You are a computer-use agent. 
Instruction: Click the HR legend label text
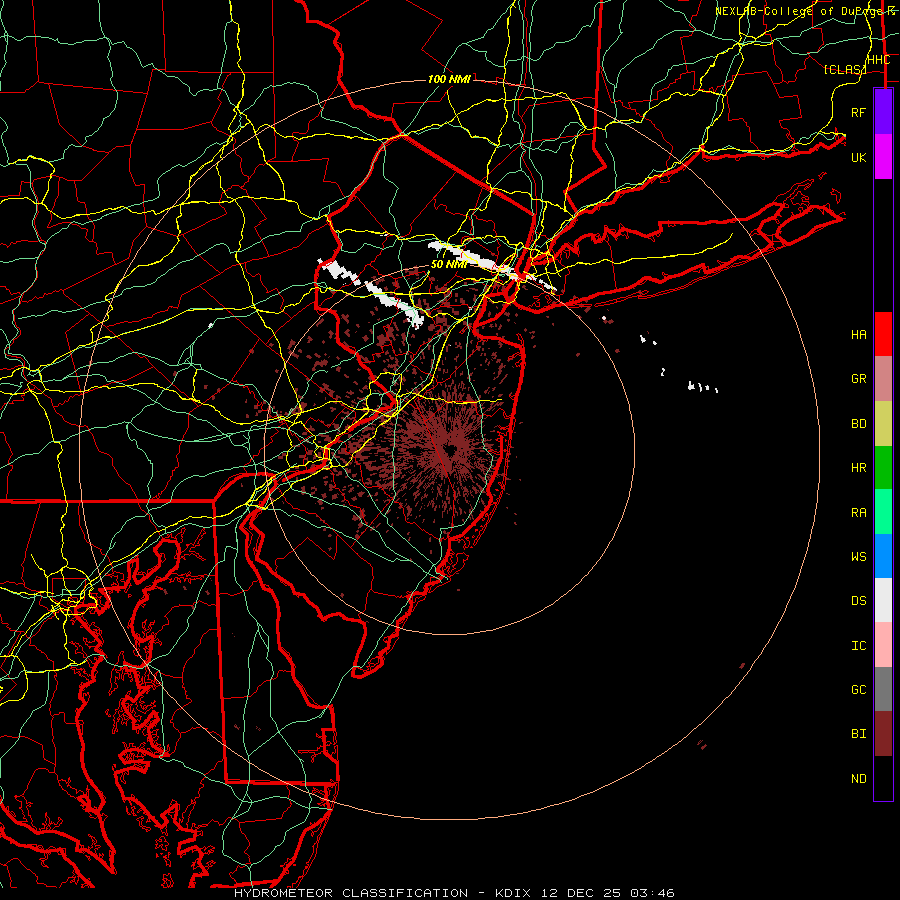858,468
